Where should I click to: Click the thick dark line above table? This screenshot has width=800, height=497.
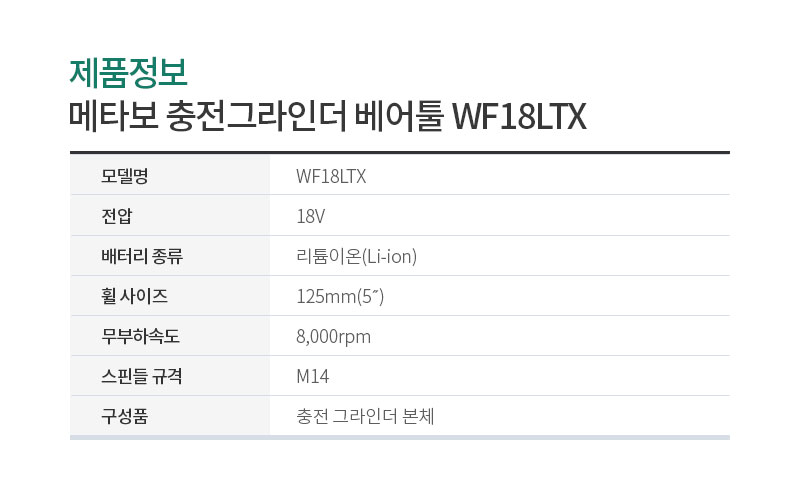[399, 152]
